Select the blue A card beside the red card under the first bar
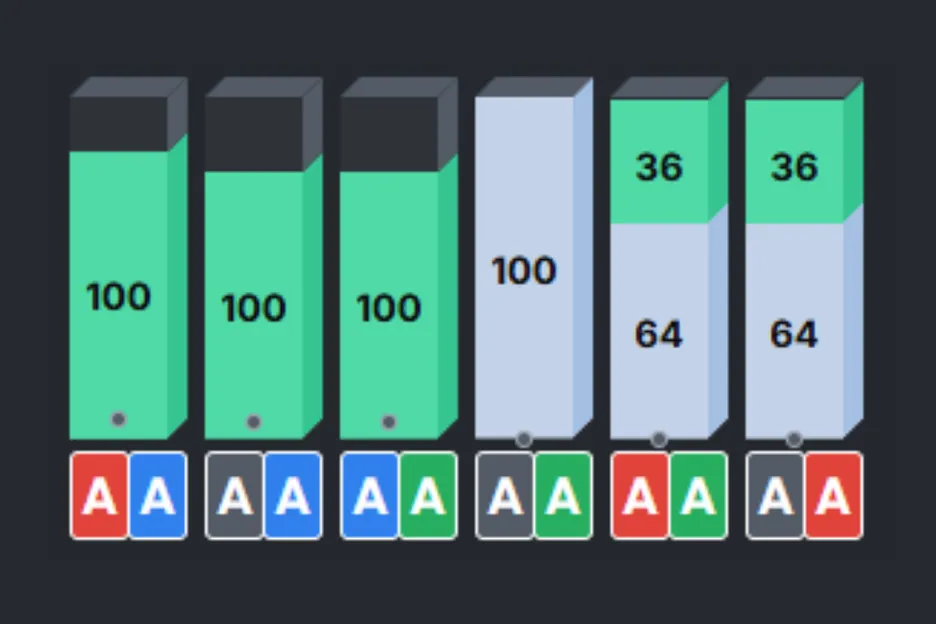 point(158,496)
